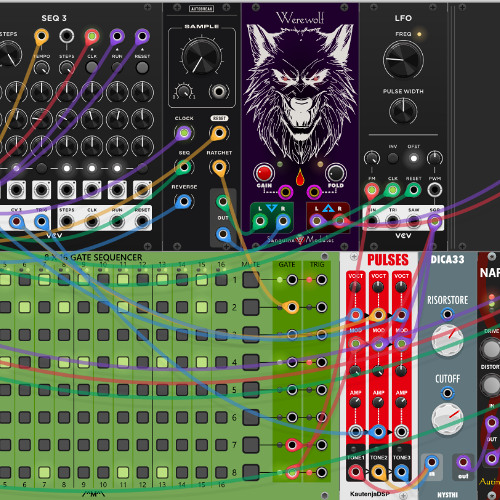This screenshot has width=500, height=500.
Task: Click the DICA33 out jack
Action: [463, 463]
